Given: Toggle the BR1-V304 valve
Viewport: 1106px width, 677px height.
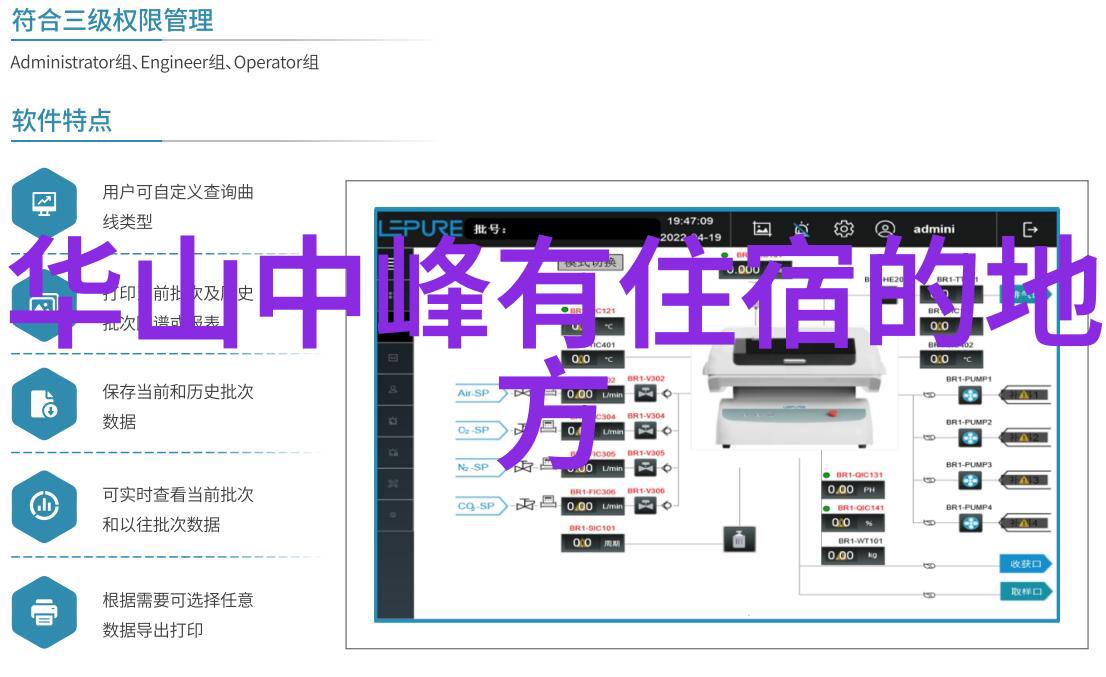Looking at the screenshot, I should click(645, 431).
